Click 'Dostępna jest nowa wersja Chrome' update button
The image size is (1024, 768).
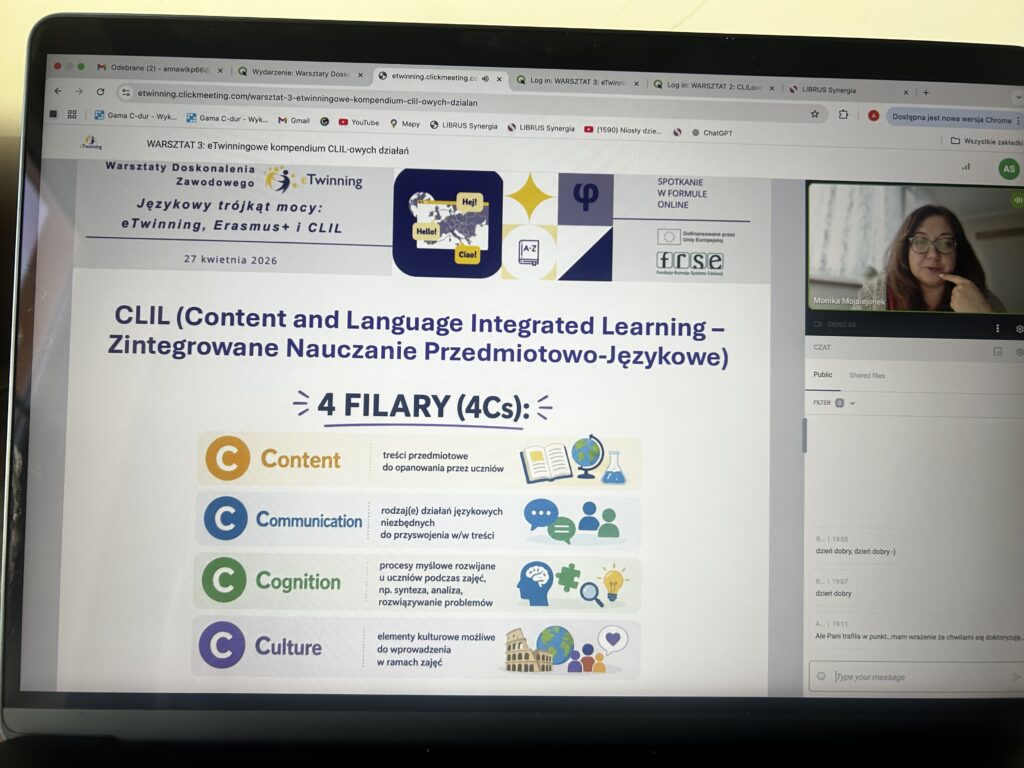tap(951, 118)
